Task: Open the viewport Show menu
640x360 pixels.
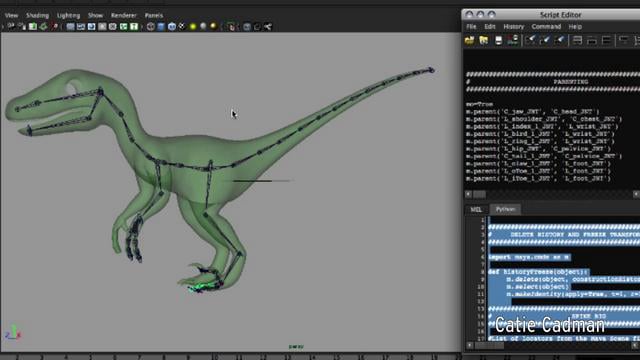Action: [96, 16]
